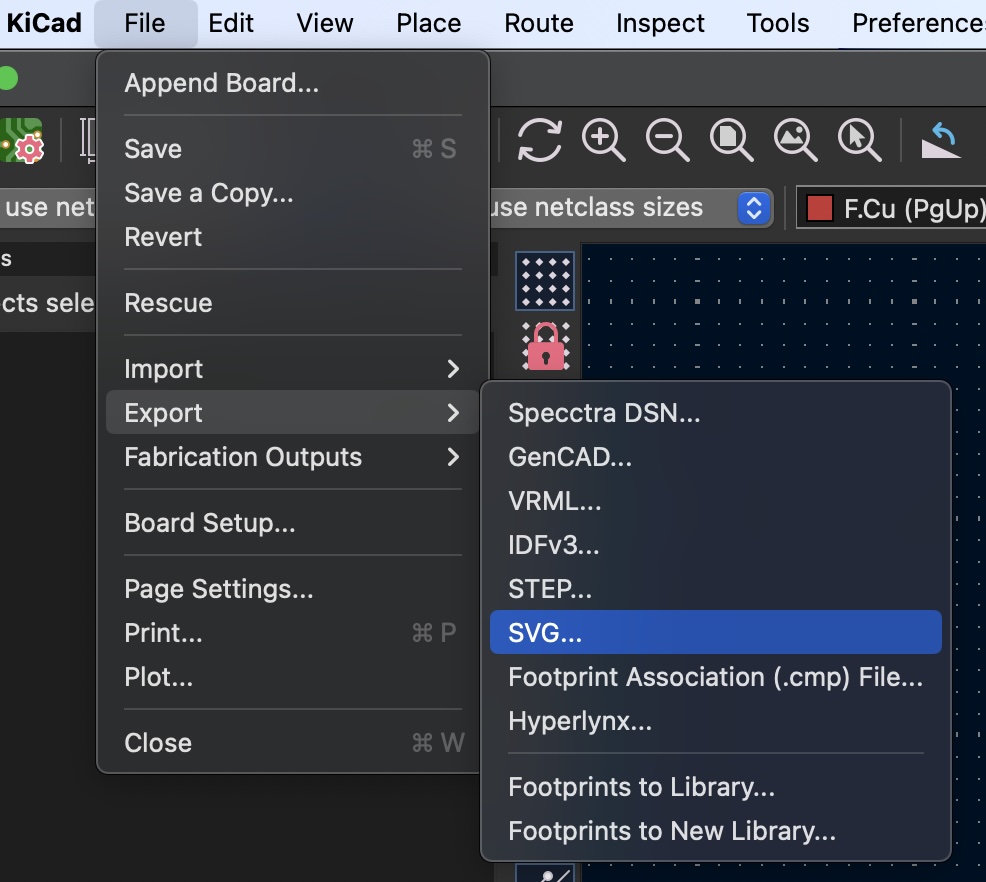986x882 pixels.
Task: Select Save in File menu
Action: tap(292, 149)
